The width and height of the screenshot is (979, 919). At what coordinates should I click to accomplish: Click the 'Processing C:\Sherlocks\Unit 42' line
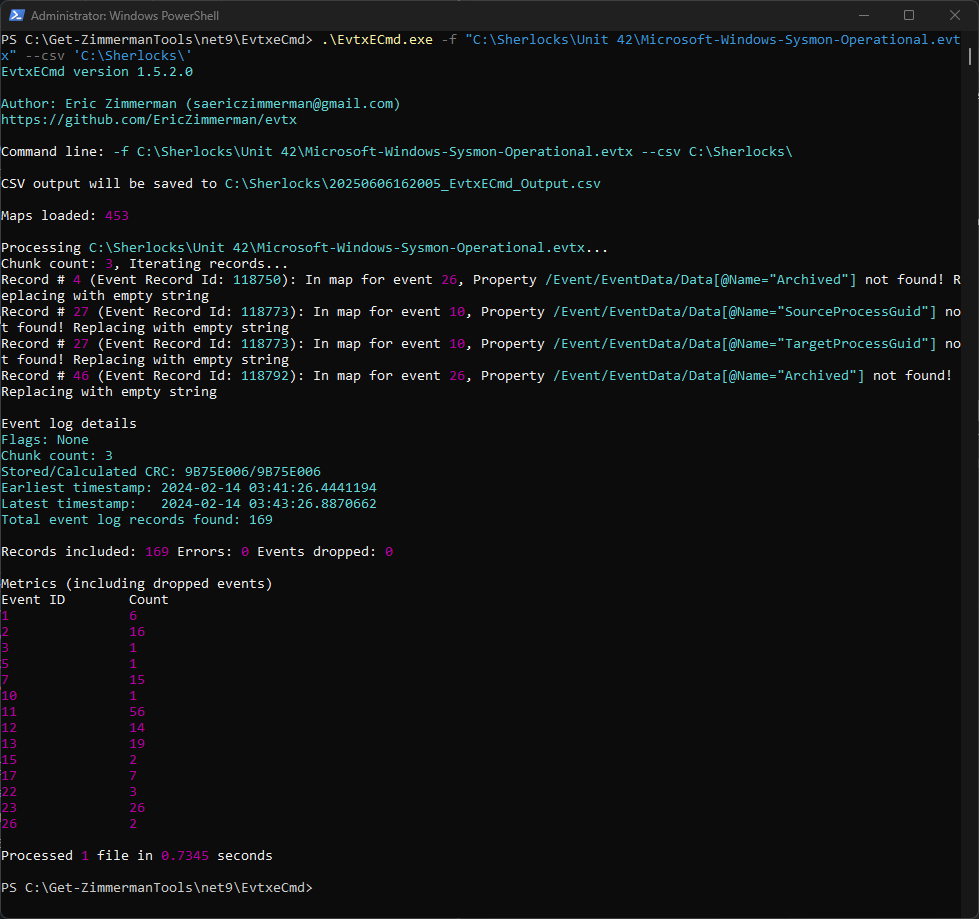coord(304,247)
